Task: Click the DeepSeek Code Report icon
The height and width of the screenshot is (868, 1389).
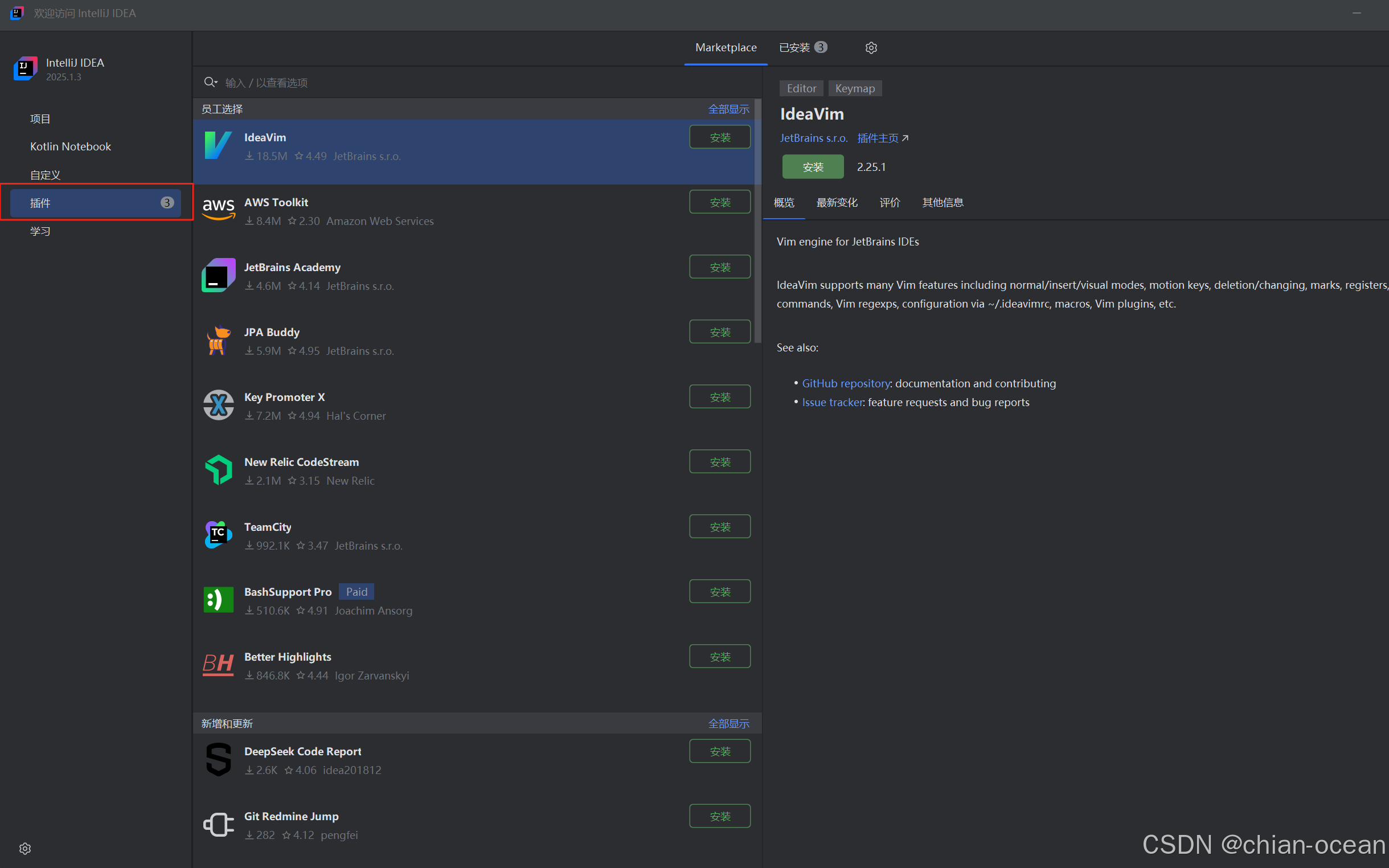Action: tap(218, 759)
